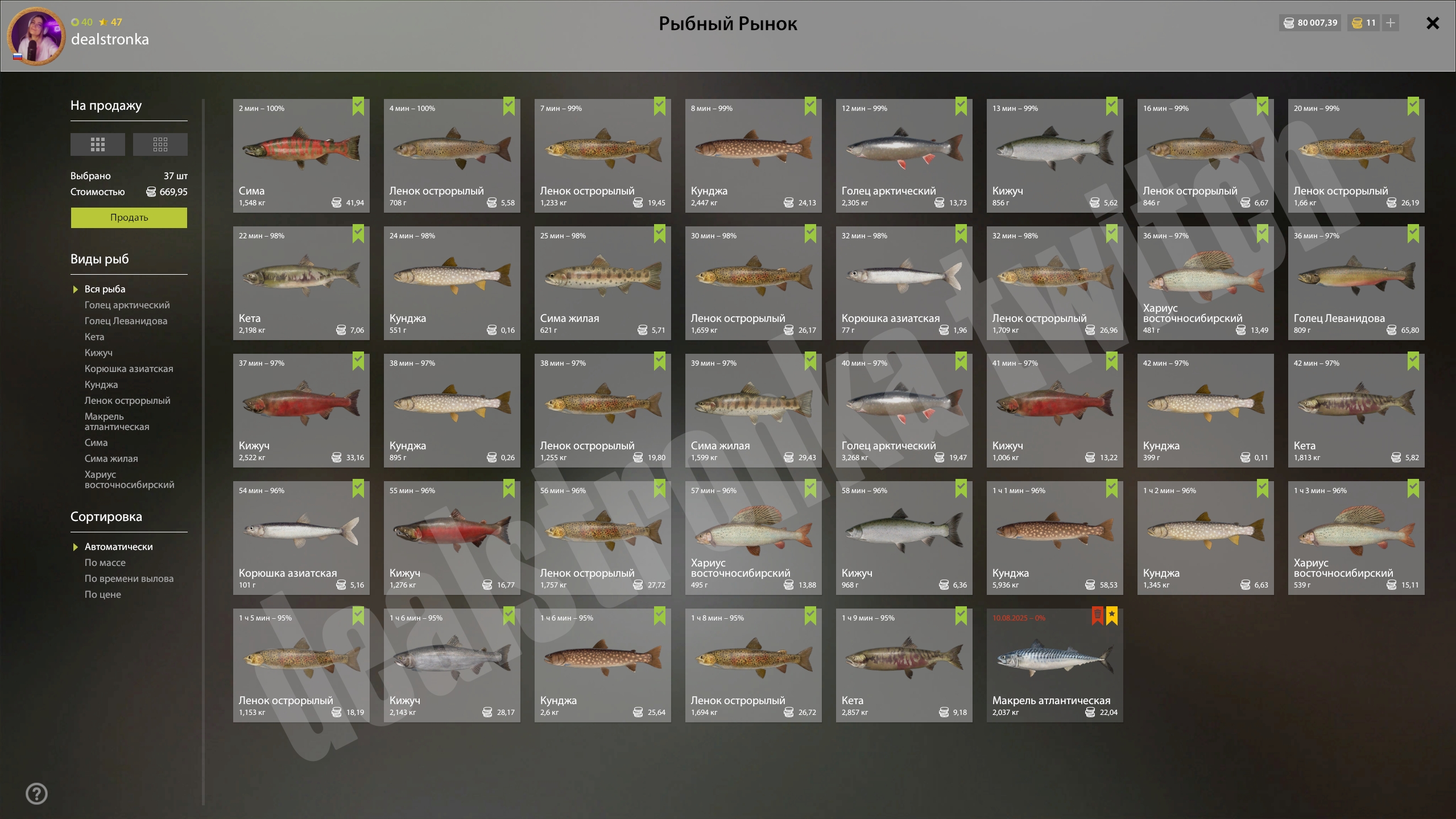Select the Вся рыба filter
This screenshot has height=819, width=1456.
(x=105, y=289)
